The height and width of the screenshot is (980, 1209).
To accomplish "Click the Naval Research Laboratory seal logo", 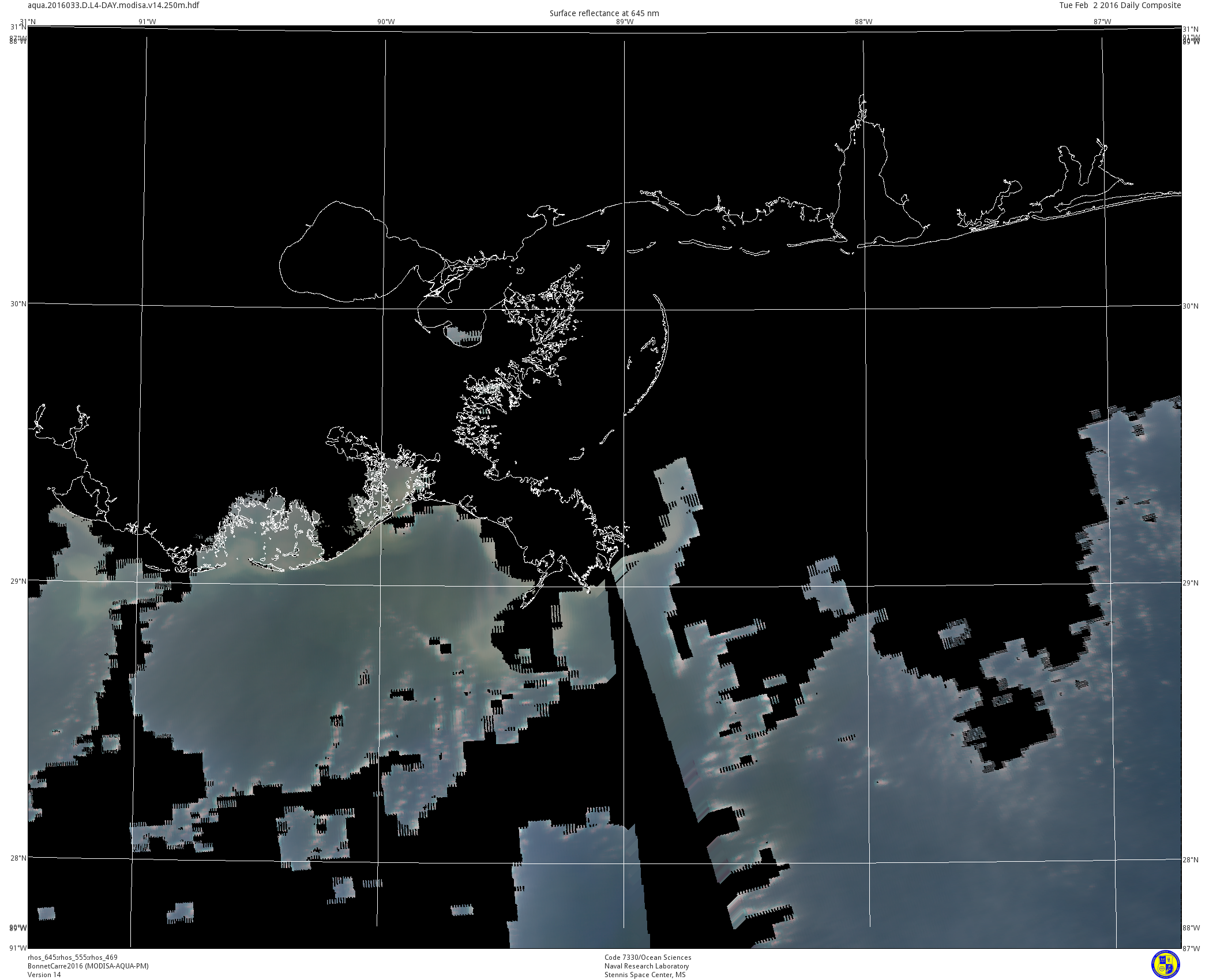I will click(1165, 964).
